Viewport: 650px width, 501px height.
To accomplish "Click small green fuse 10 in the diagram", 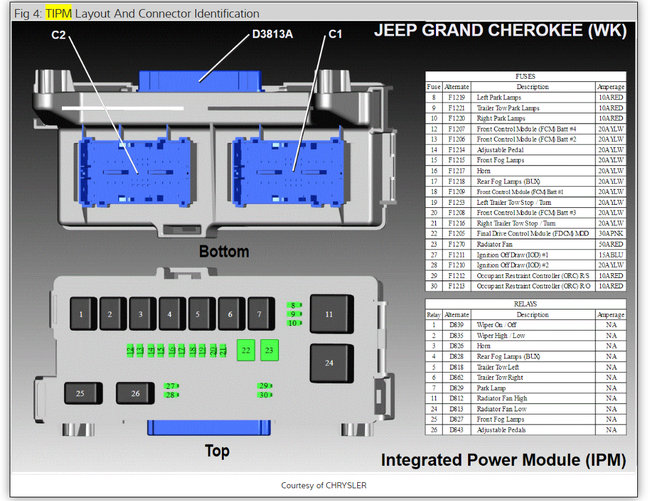I will (294, 323).
